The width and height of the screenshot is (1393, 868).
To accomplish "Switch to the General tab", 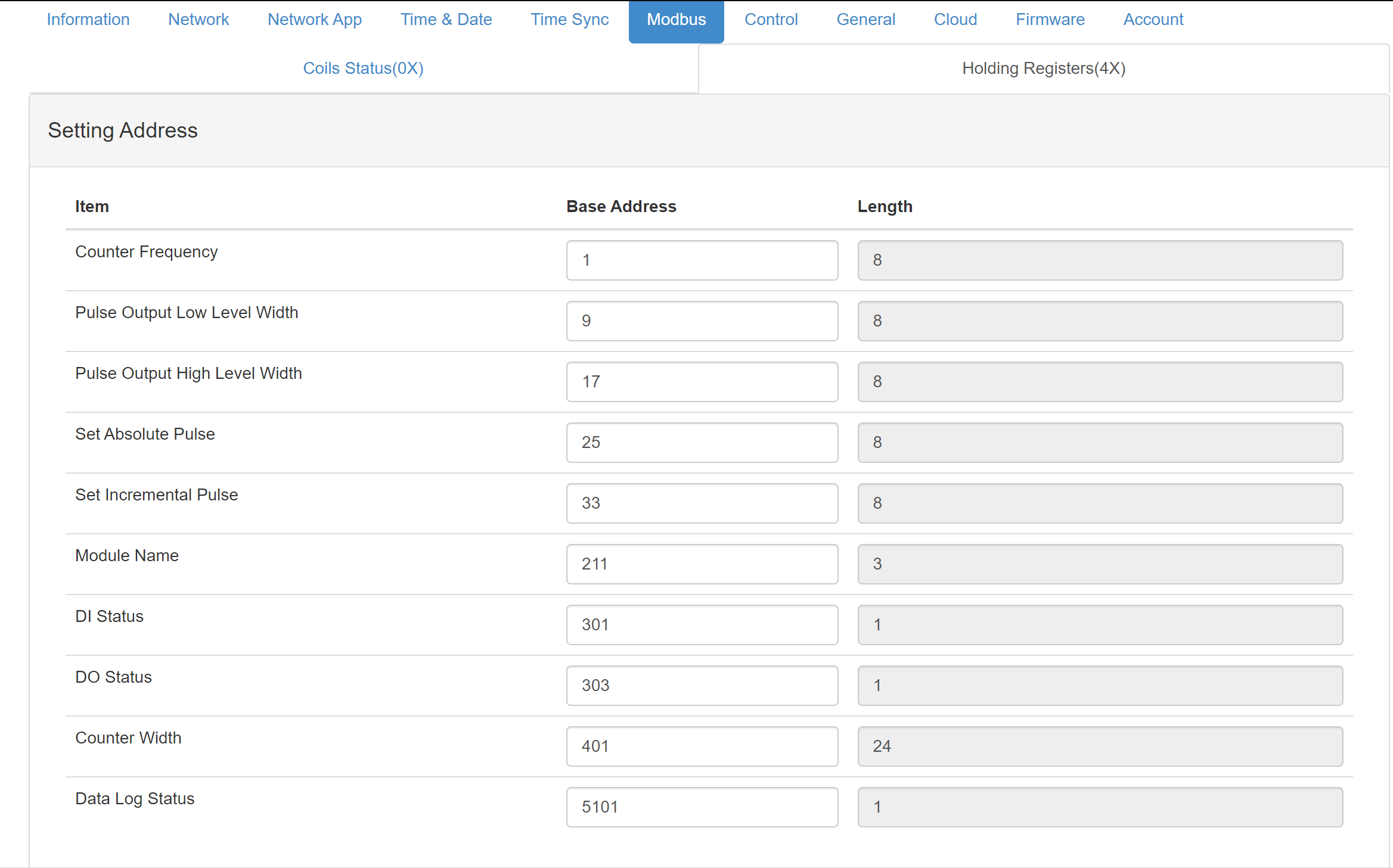I will (866, 20).
